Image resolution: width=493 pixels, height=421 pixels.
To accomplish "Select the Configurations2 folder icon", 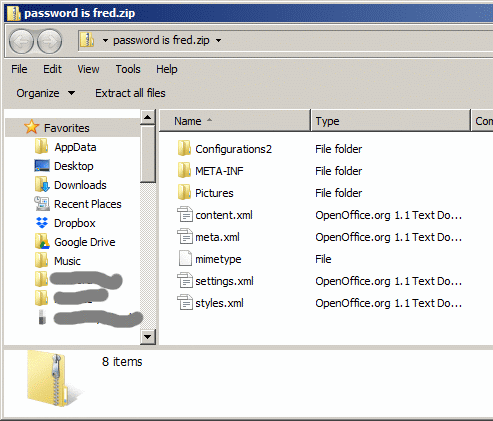I will tap(184, 148).
